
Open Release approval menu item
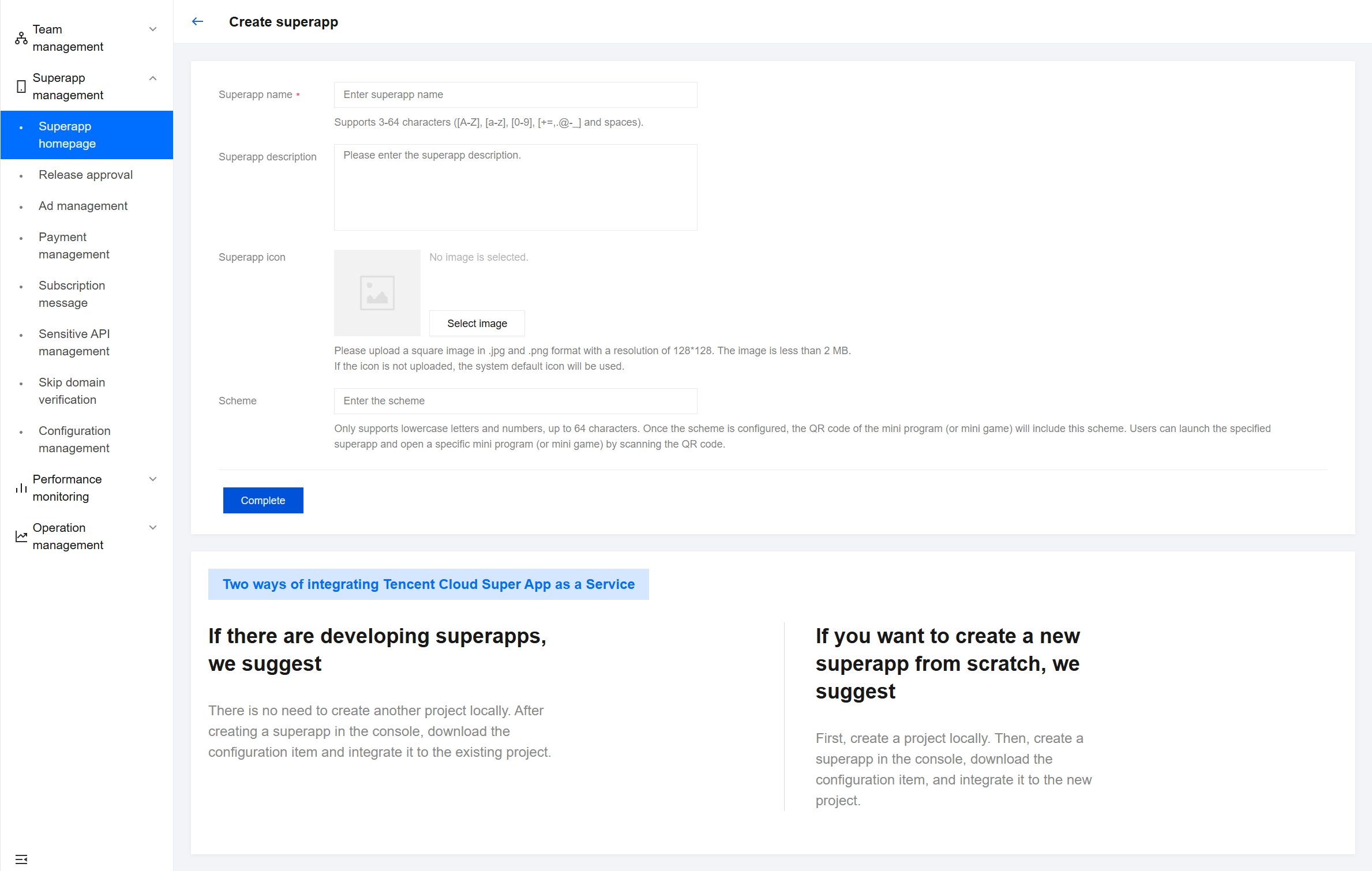pyautogui.click(x=85, y=175)
